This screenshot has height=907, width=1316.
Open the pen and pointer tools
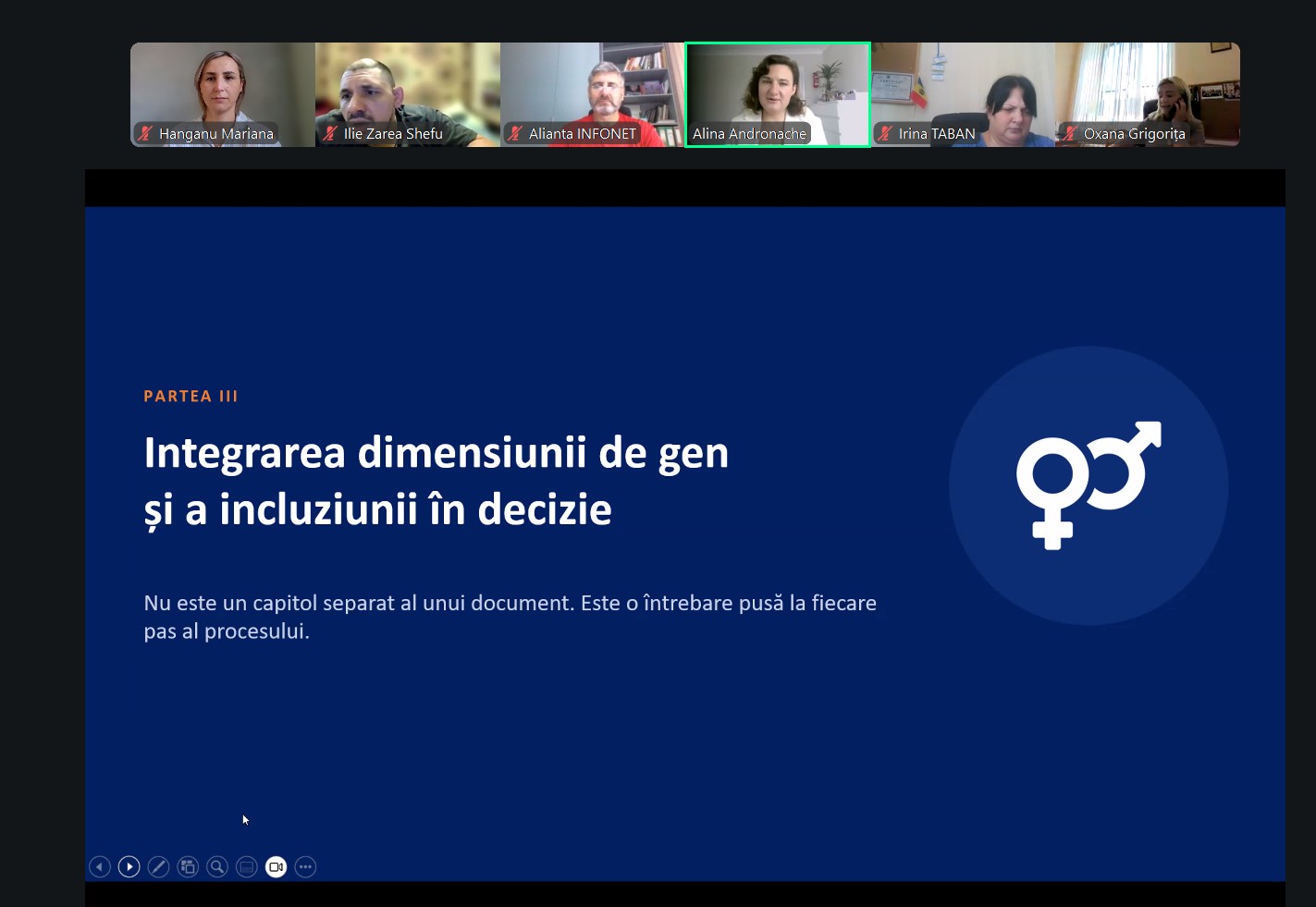[159, 866]
